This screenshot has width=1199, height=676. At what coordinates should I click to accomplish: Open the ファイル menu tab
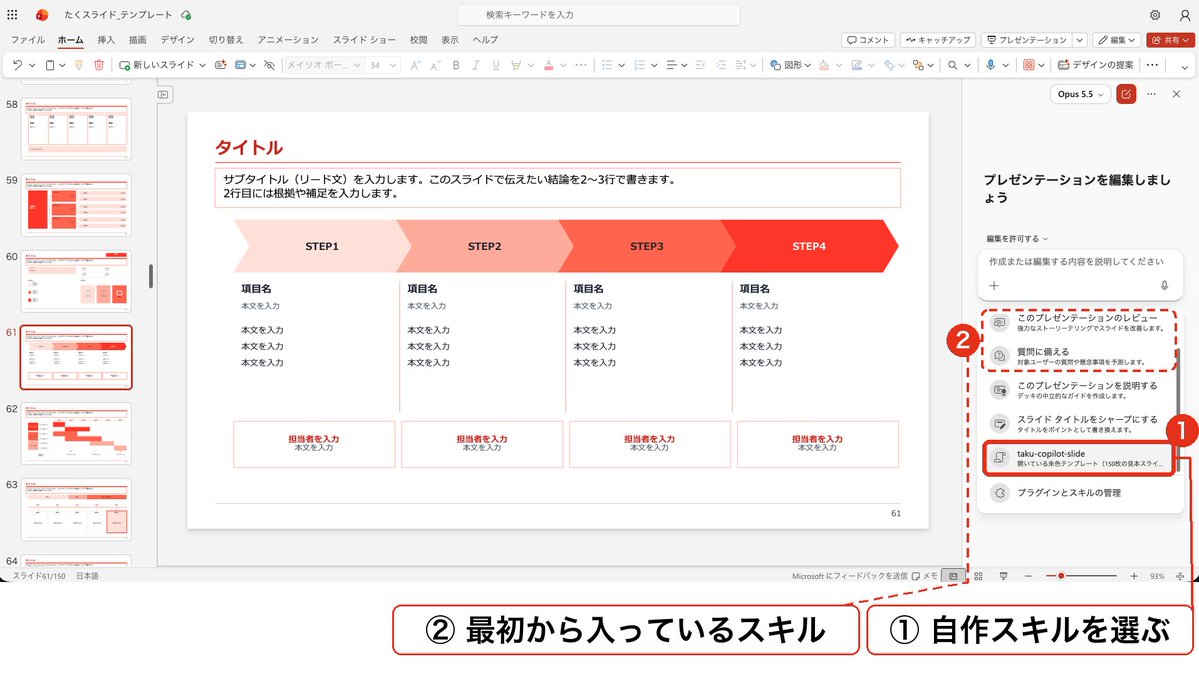coord(28,40)
